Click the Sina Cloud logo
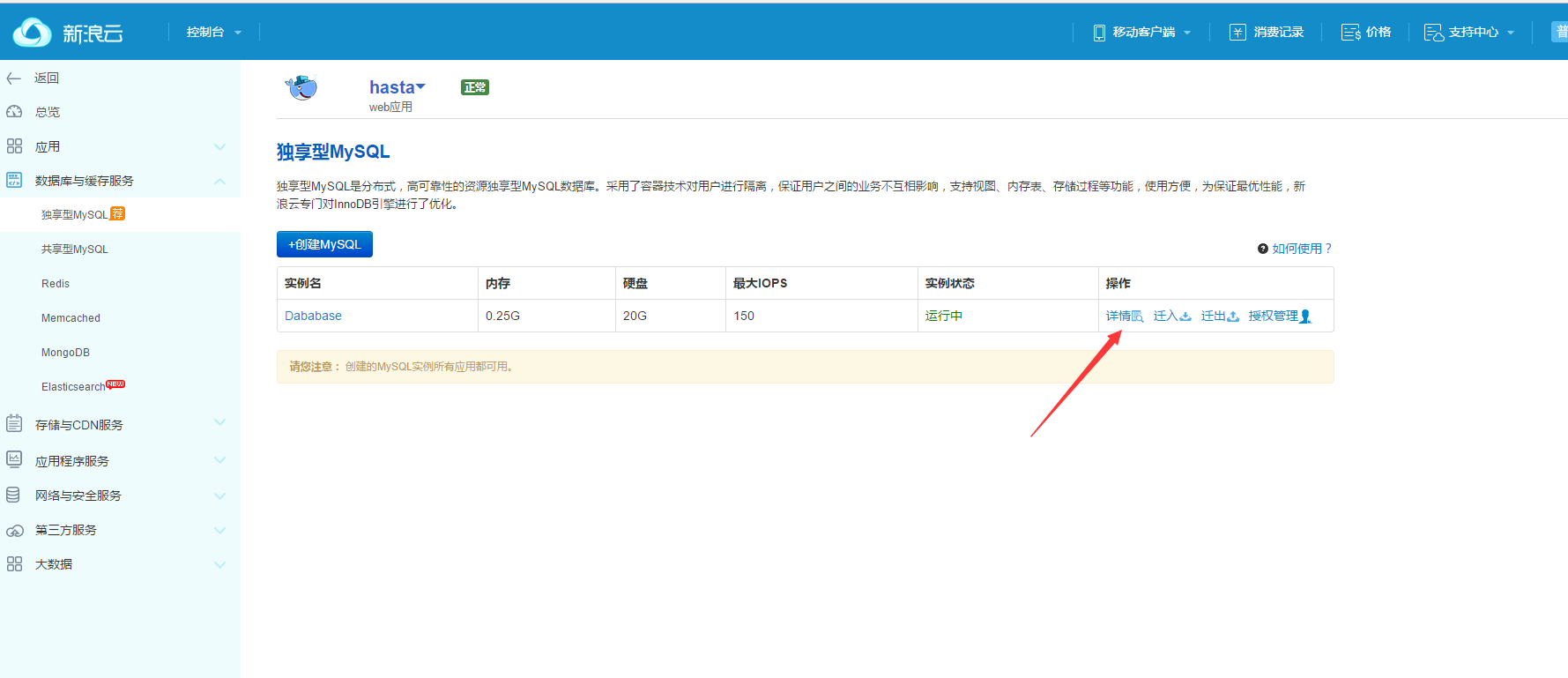 click(x=68, y=33)
